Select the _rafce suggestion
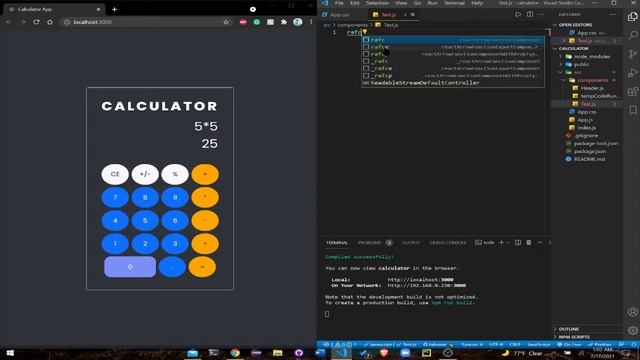Viewport: 640px width, 360px height. 453,68
